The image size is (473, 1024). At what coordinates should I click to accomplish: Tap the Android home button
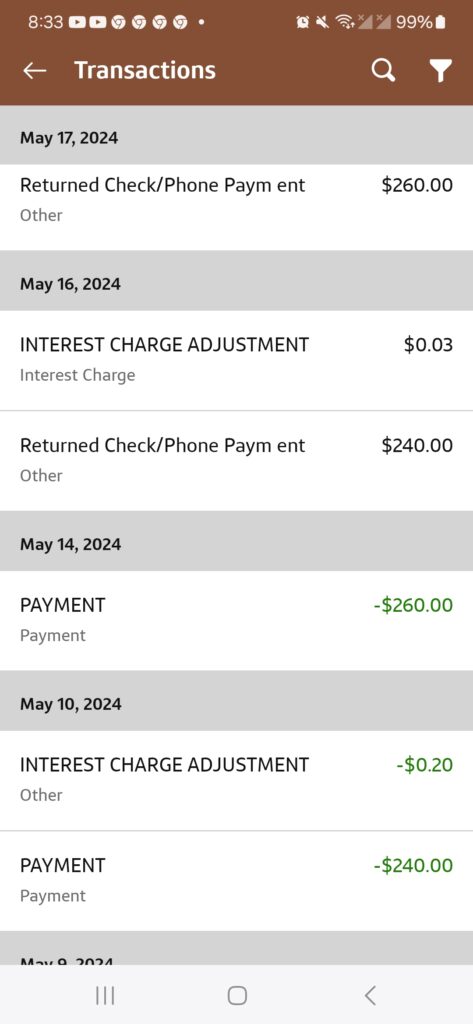click(x=236, y=995)
